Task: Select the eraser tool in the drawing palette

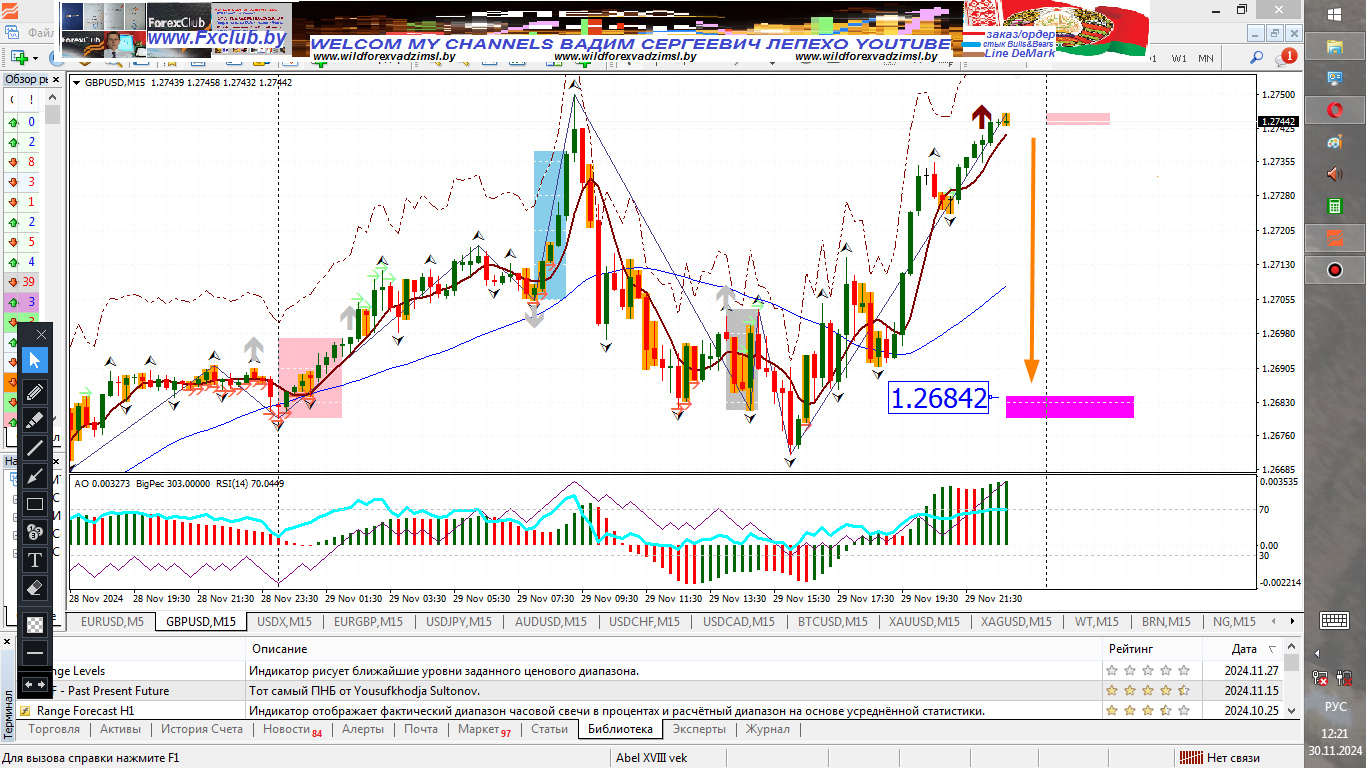Action: pos(35,587)
